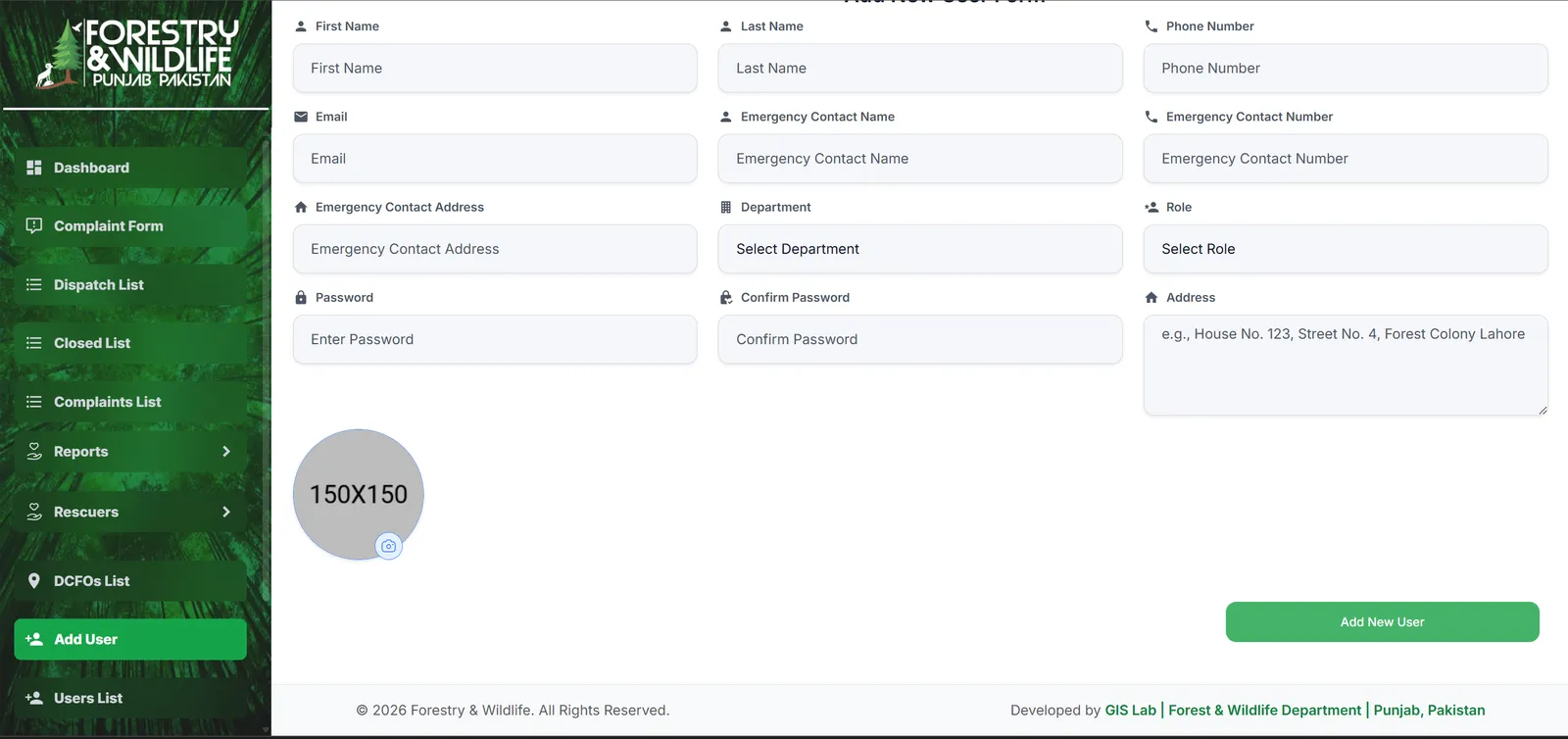Click the envelope icon beside Email label
This screenshot has height=739, width=1568.
point(301,117)
